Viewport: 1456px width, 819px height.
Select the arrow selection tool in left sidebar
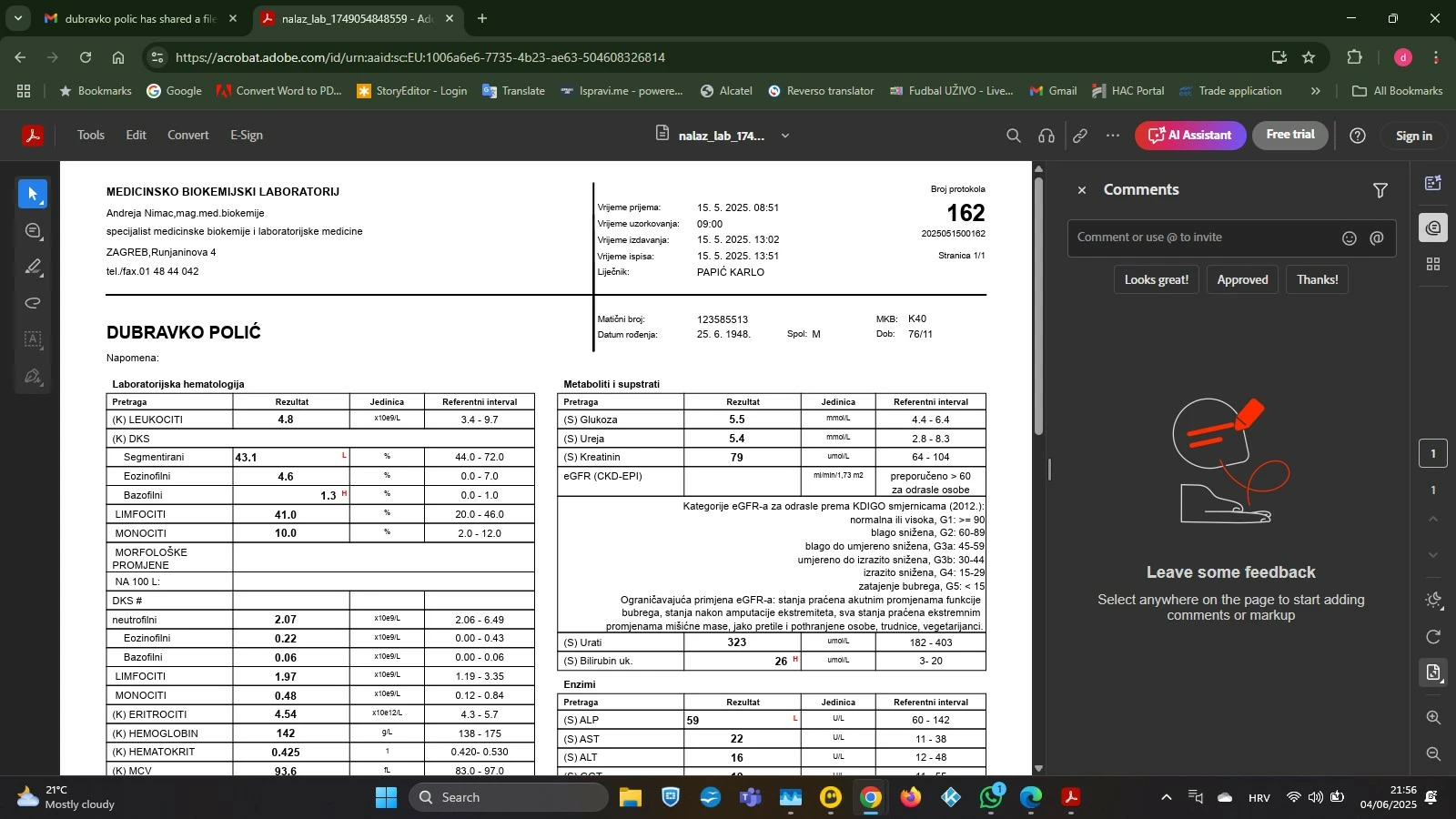[33, 194]
